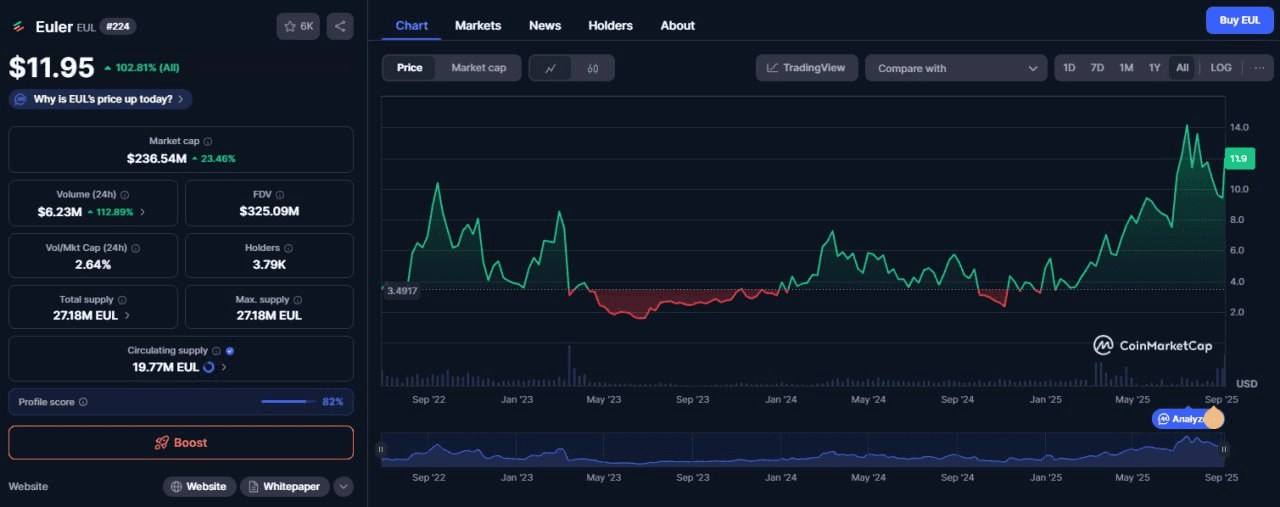Expand Volume (24h) details chevron
Viewport: 1280px width, 507px height.
142,212
